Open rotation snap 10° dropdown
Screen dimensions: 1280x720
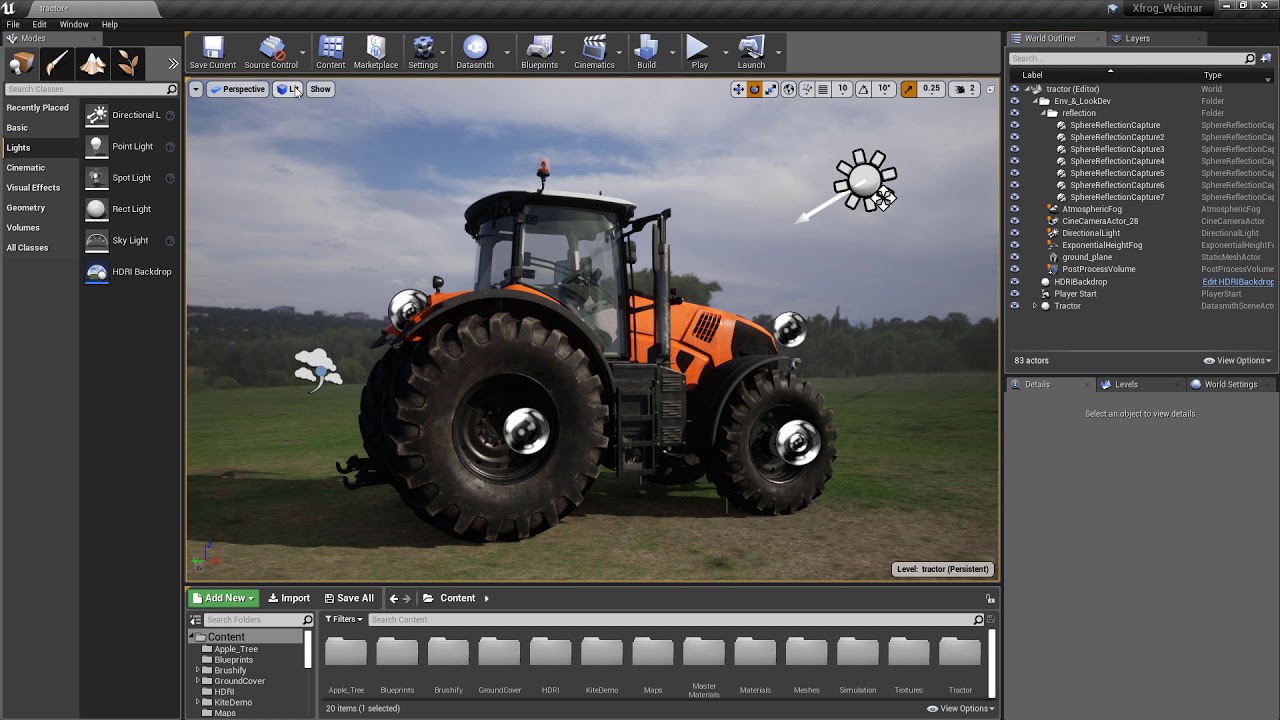pyautogui.click(x=884, y=89)
